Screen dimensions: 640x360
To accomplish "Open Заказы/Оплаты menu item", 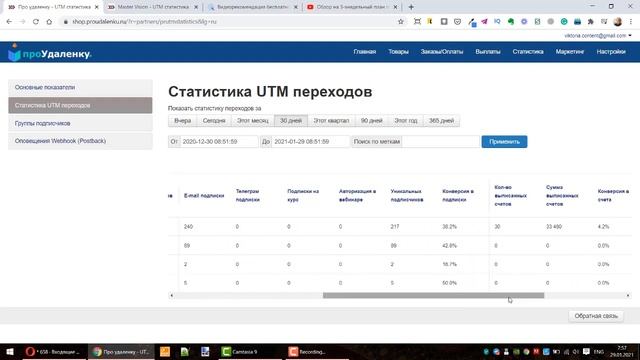I will pos(442,52).
